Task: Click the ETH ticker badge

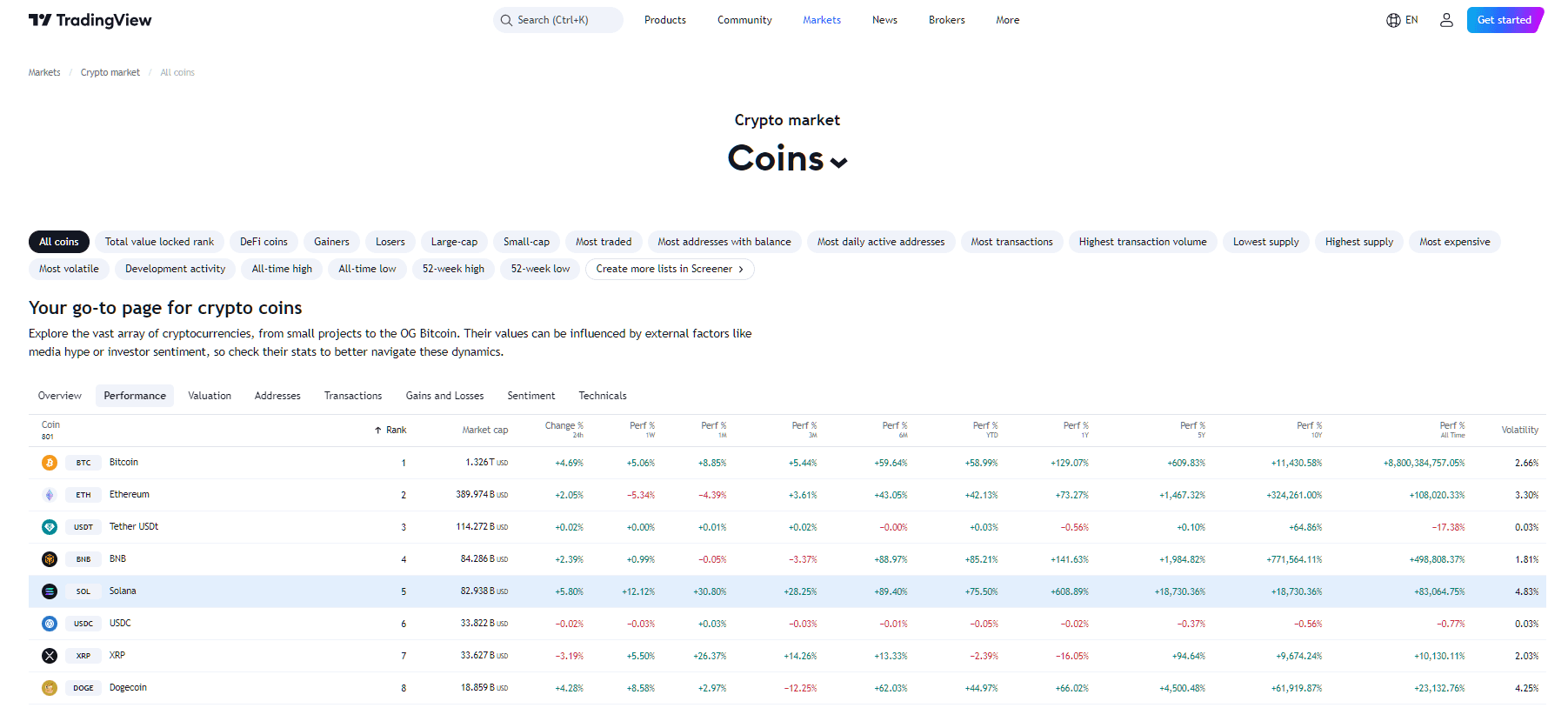Action: [x=83, y=495]
